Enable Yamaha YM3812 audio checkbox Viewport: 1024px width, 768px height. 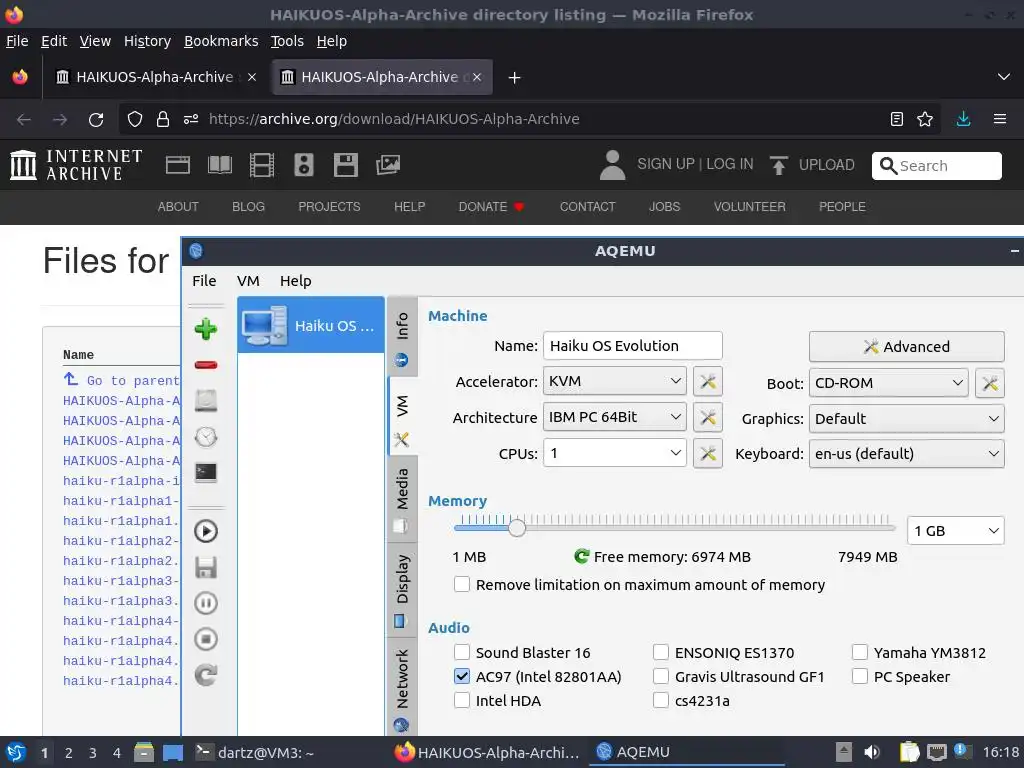click(x=860, y=652)
